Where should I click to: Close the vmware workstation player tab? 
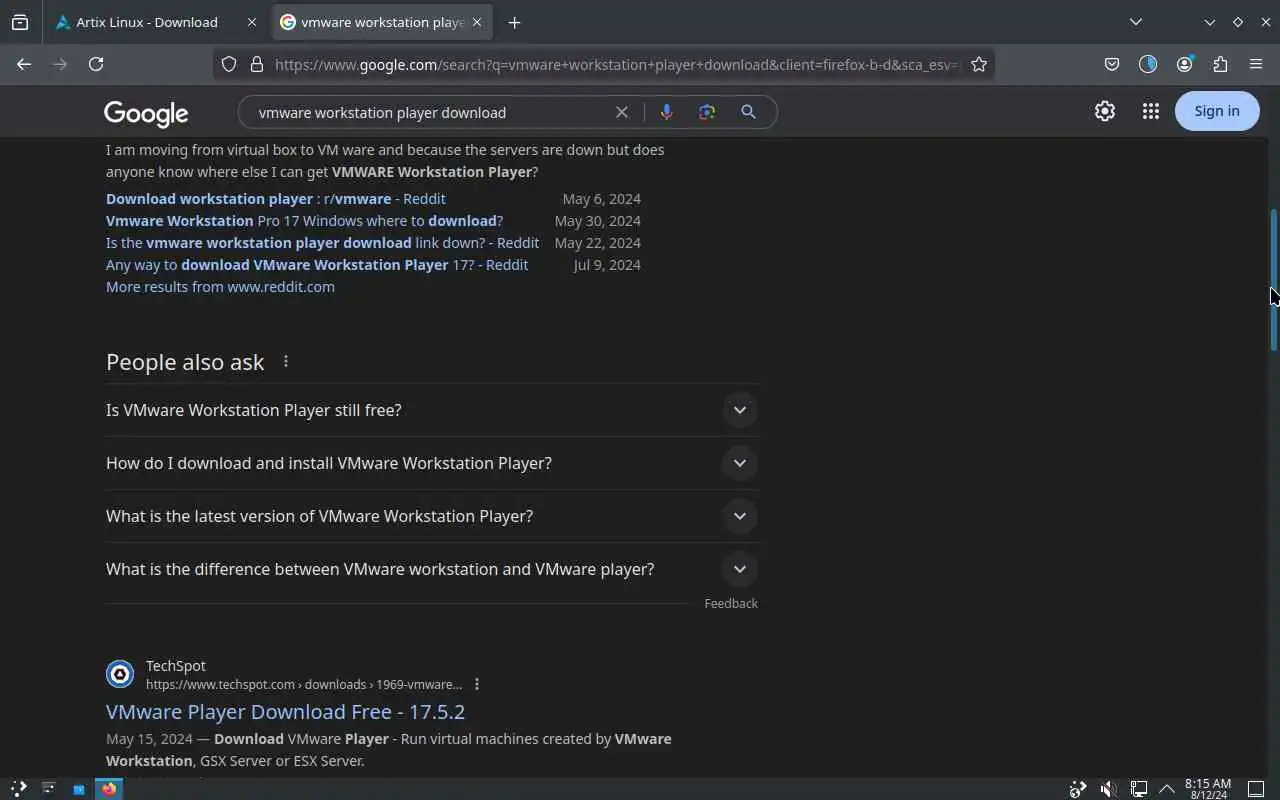click(477, 22)
